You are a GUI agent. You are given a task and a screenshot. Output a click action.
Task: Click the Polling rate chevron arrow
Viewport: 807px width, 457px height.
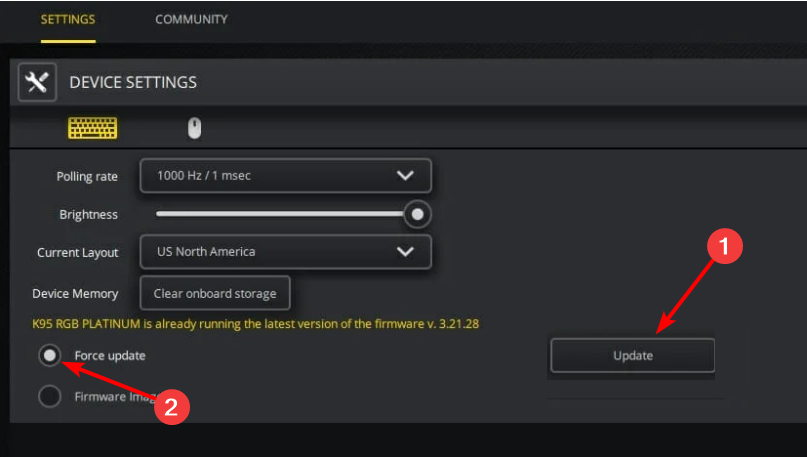click(406, 175)
